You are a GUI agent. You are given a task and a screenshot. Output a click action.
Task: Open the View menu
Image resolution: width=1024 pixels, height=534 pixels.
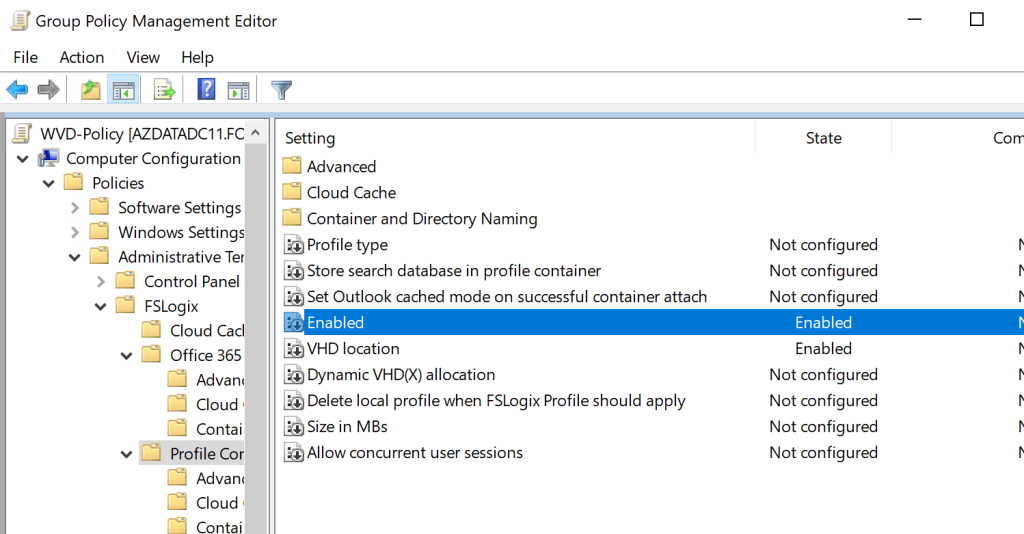pyautogui.click(x=143, y=57)
